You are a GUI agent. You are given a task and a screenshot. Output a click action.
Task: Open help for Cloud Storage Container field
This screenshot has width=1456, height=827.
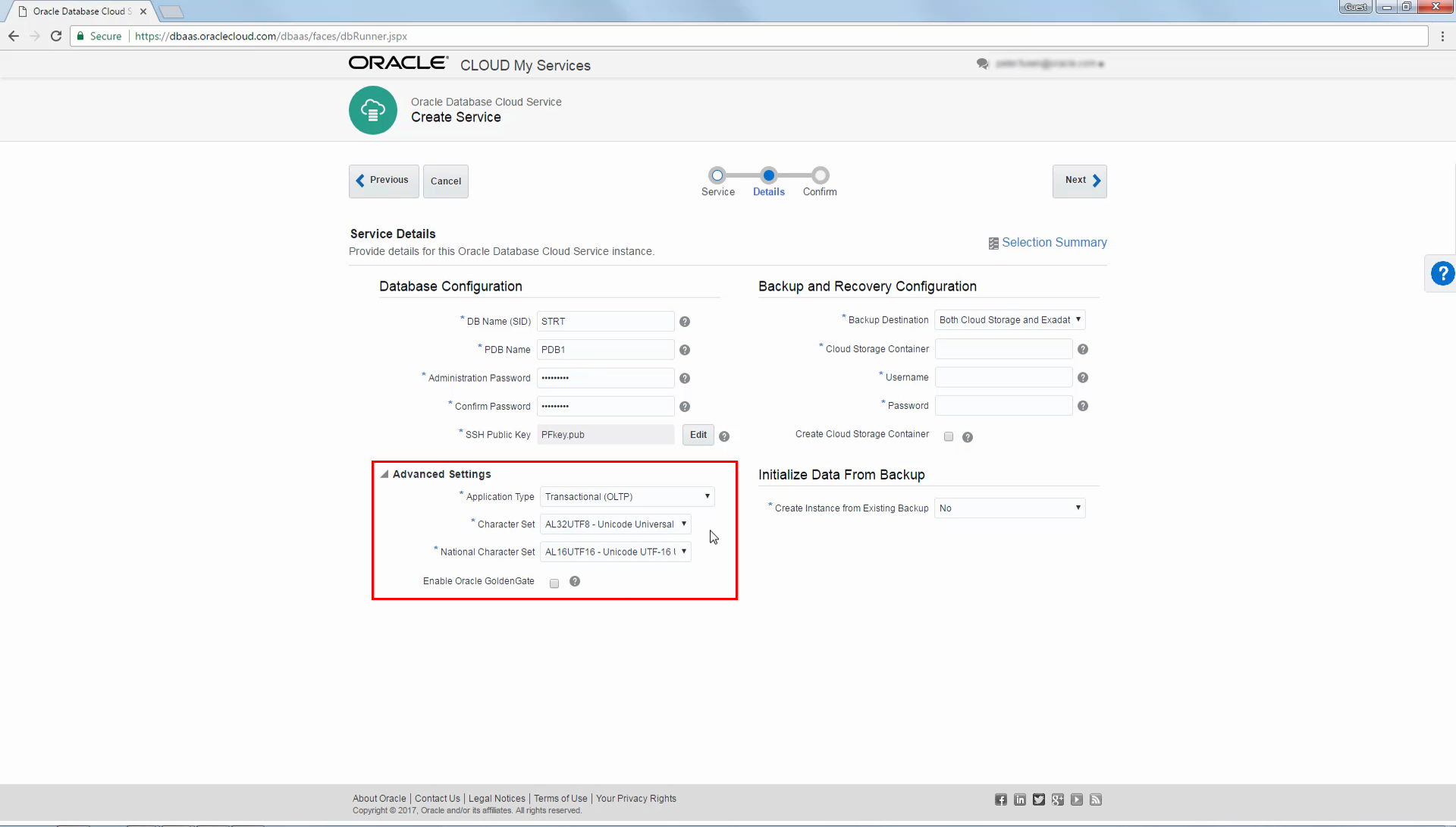pyautogui.click(x=1083, y=349)
